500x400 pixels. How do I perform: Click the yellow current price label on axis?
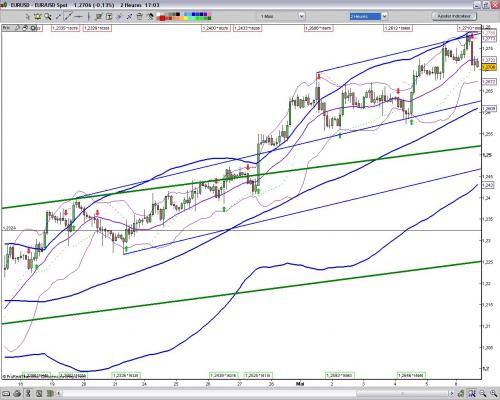pos(489,67)
